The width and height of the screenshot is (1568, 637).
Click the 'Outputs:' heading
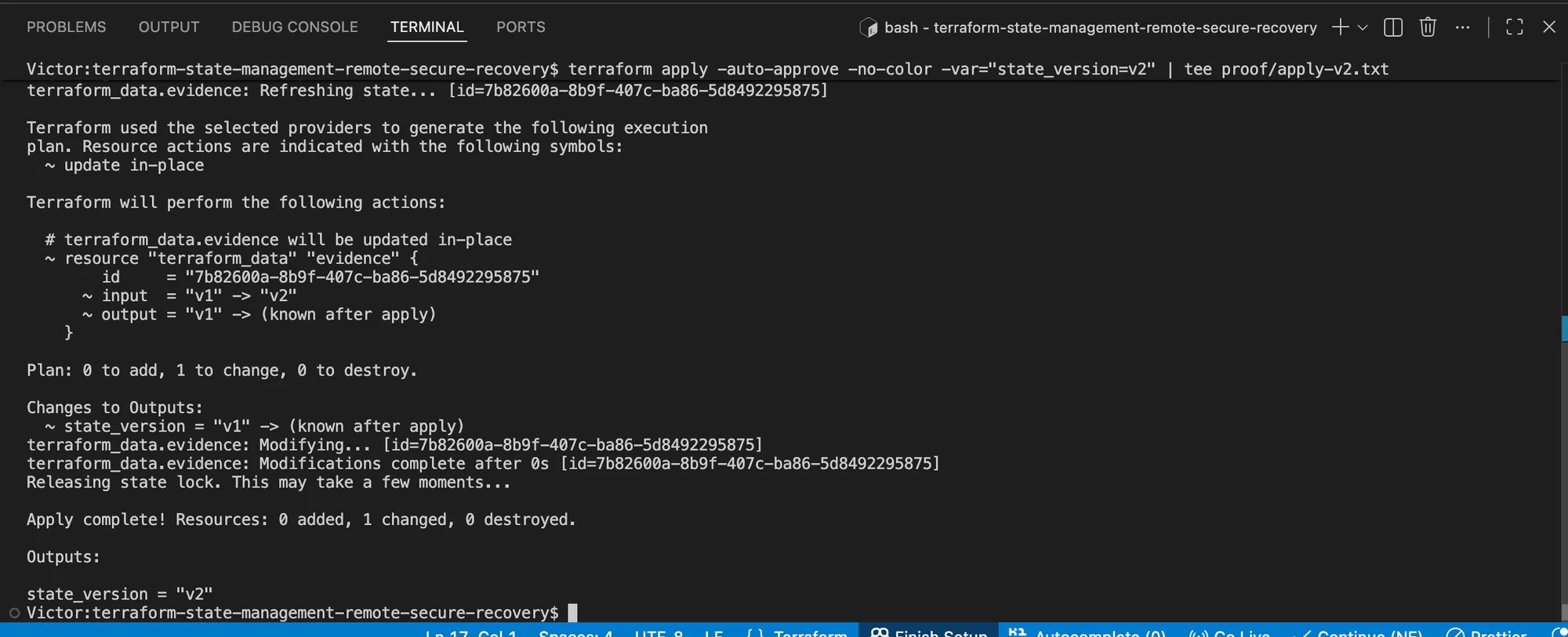64,557
